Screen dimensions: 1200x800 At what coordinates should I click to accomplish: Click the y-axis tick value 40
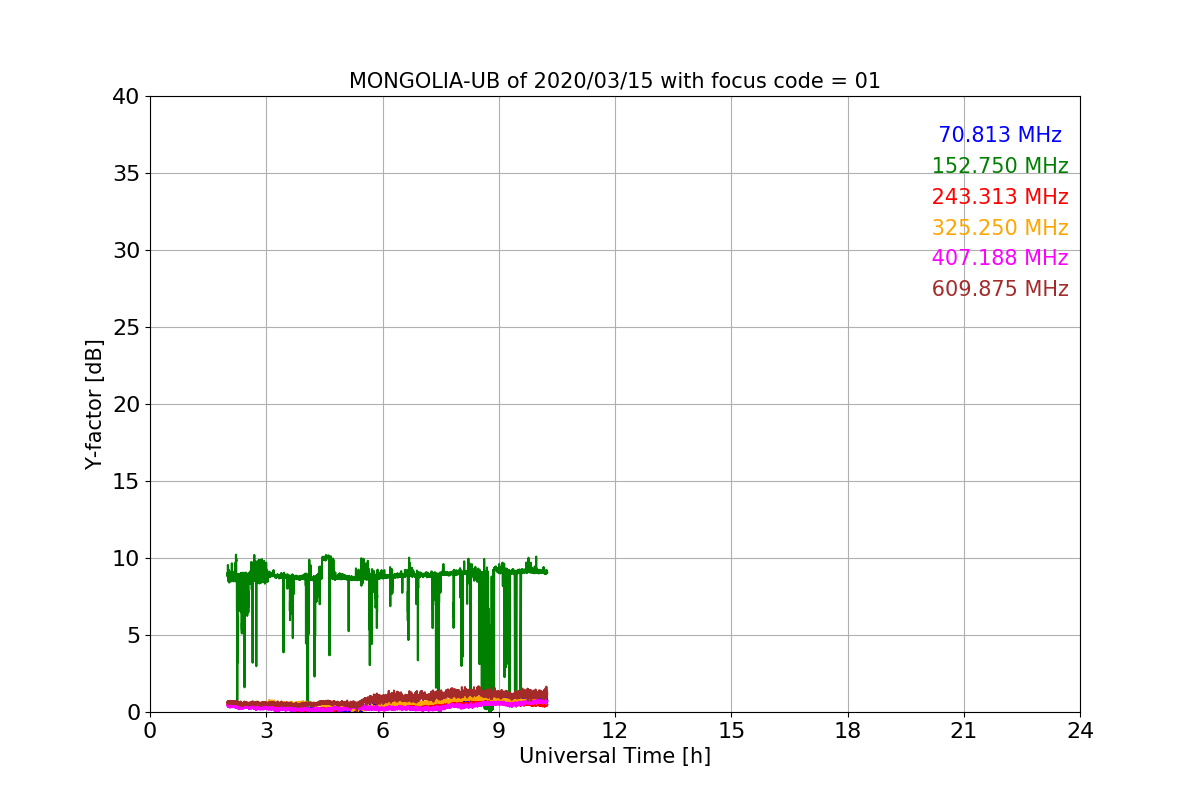click(x=125, y=97)
